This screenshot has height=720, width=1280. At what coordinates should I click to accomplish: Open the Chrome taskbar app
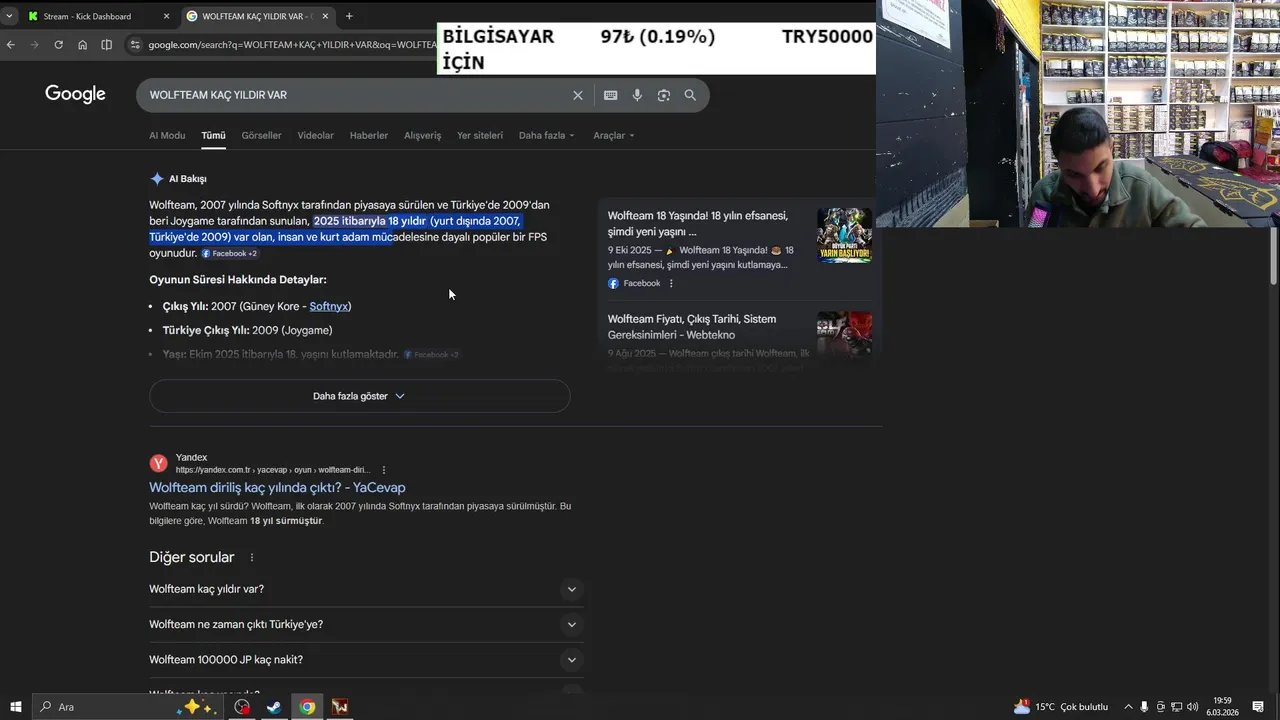pyautogui.click(x=307, y=707)
